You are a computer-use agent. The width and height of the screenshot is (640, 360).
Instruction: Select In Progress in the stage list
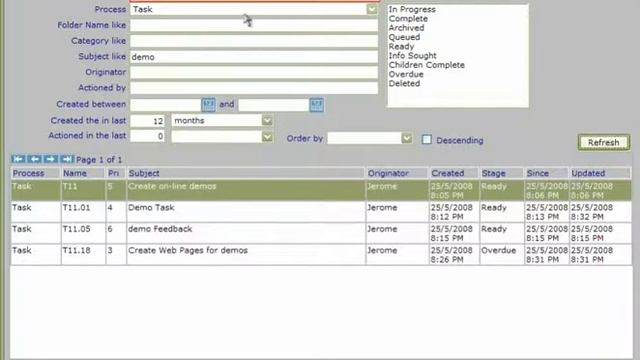(x=412, y=9)
